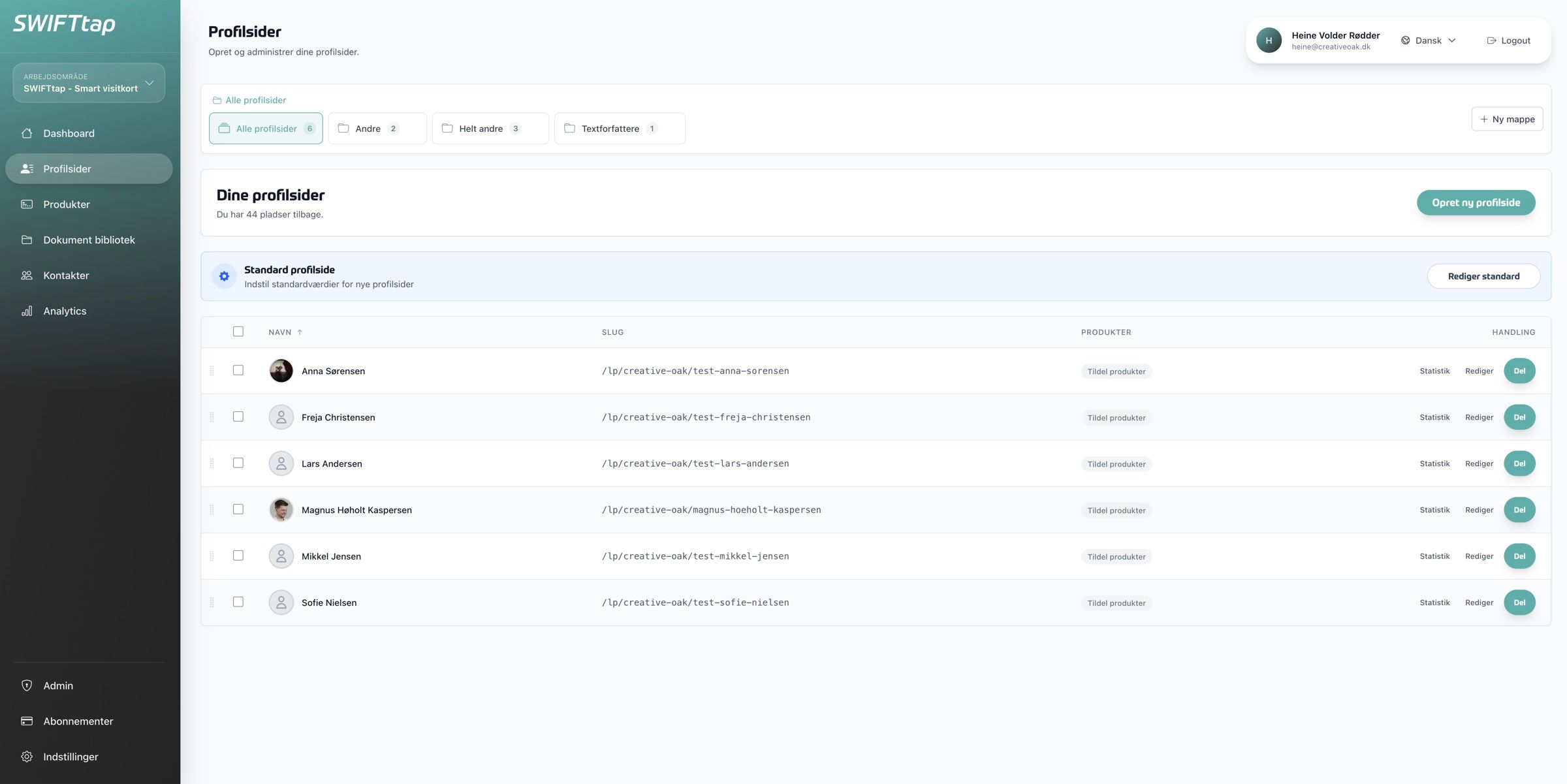
Task: Open Analytics bar chart icon
Action: [x=27, y=311]
